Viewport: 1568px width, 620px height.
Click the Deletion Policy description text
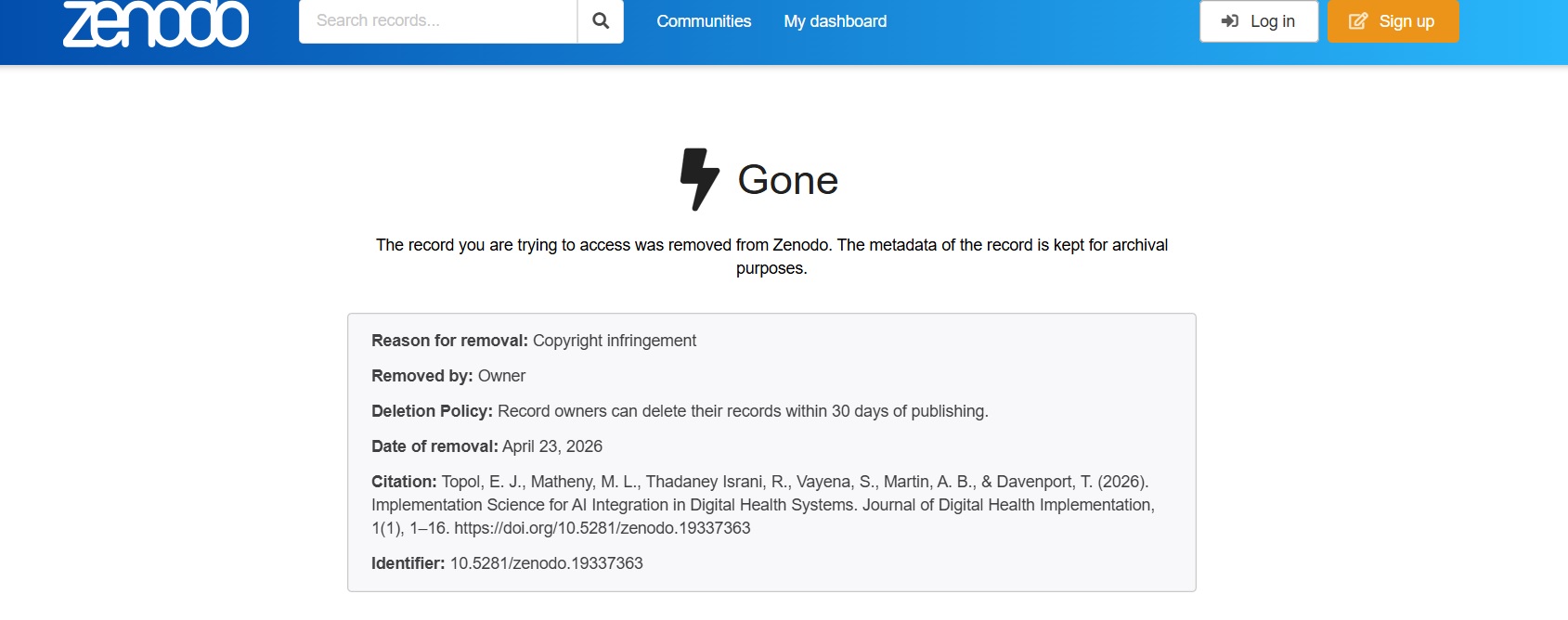(x=743, y=411)
